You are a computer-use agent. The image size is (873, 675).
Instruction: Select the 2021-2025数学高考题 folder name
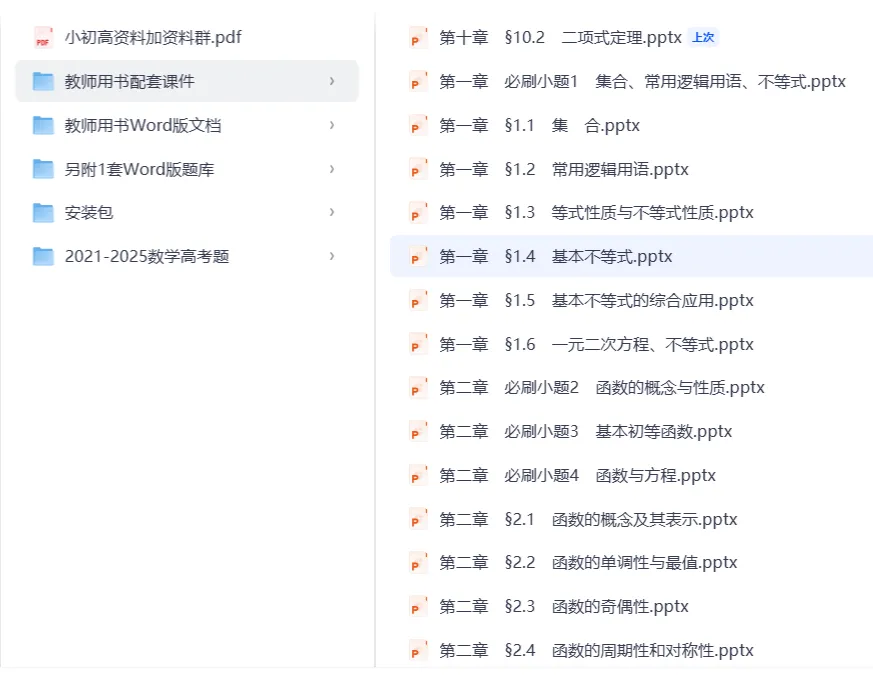tap(147, 256)
